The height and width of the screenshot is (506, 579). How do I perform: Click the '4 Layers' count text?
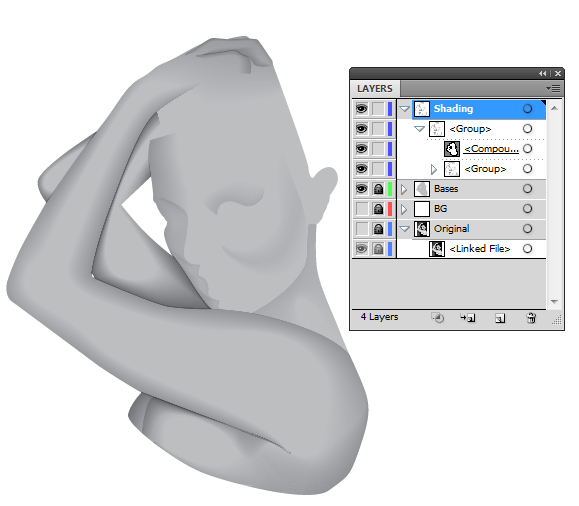coord(379,317)
